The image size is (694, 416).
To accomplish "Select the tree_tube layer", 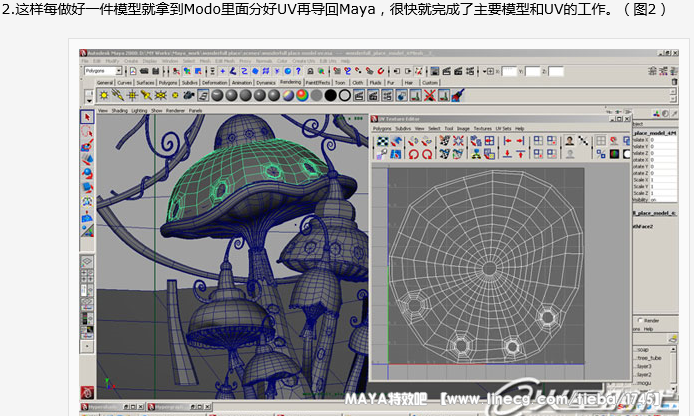I will pyautogui.click(x=649, y=358).
